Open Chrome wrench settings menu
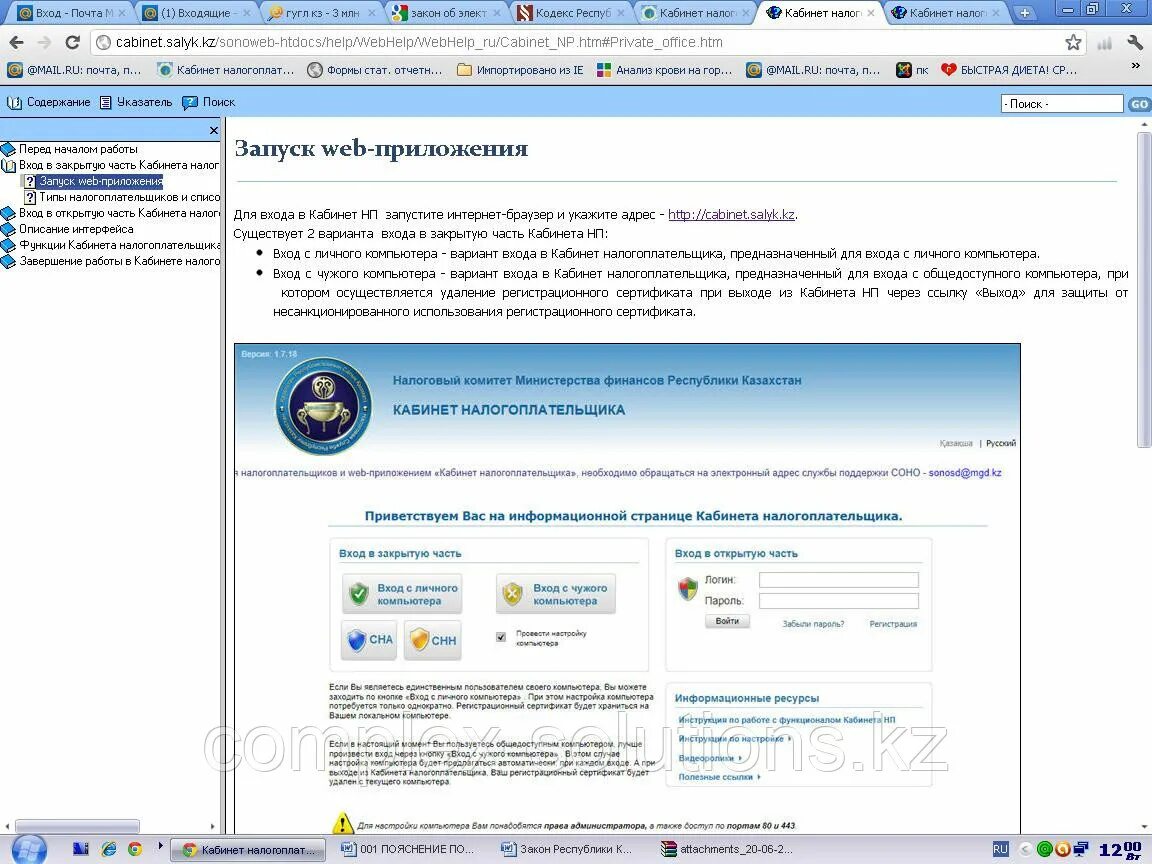1152x864 pixels. (x=1134, y=43)
